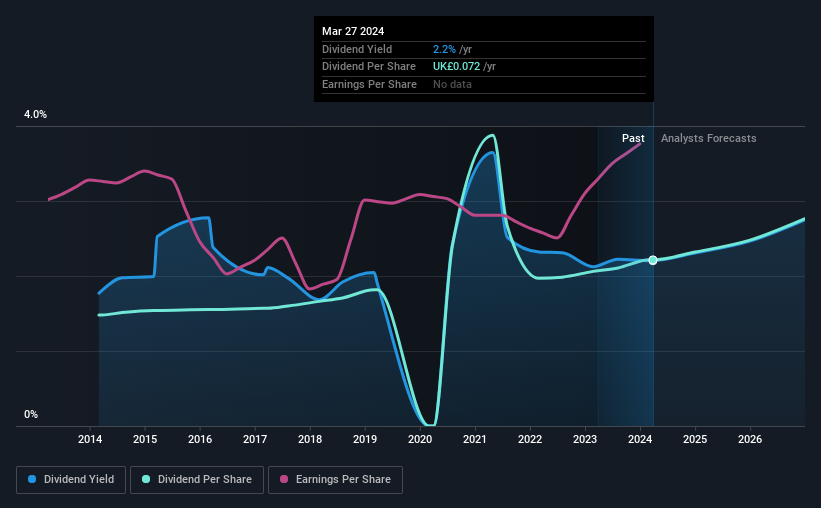Select the 'Analysts Forecasts' label
Image resolution: width=821 pixels, height=508 pixels.
[708, 138]
